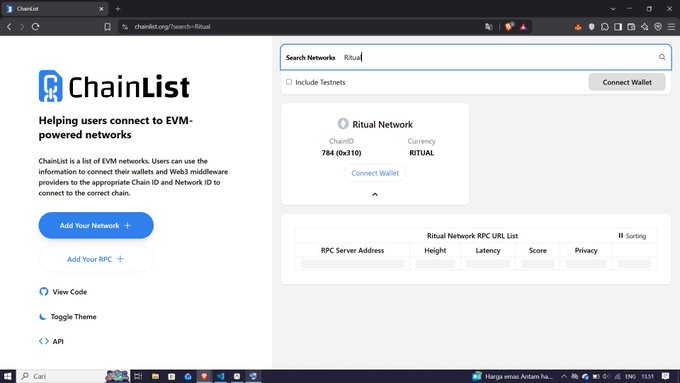Open Visual Studio Code from the taskbar
680x383 pixels.
coord(220,376)
